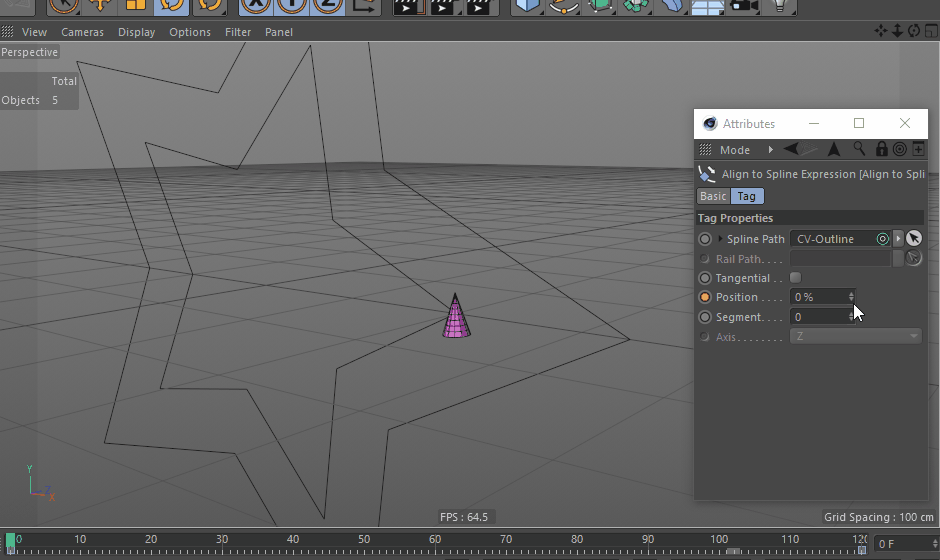Image resolution: width=940 pixels, height=560 pixels.
Task: Click the Attributes target mode icon
Action: coord(899,149)
